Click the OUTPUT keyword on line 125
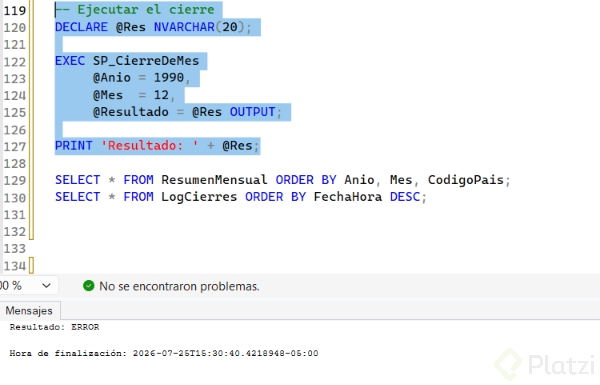This screenshot has height=385, width=600. pyautogui.click(x=252, y=112)
